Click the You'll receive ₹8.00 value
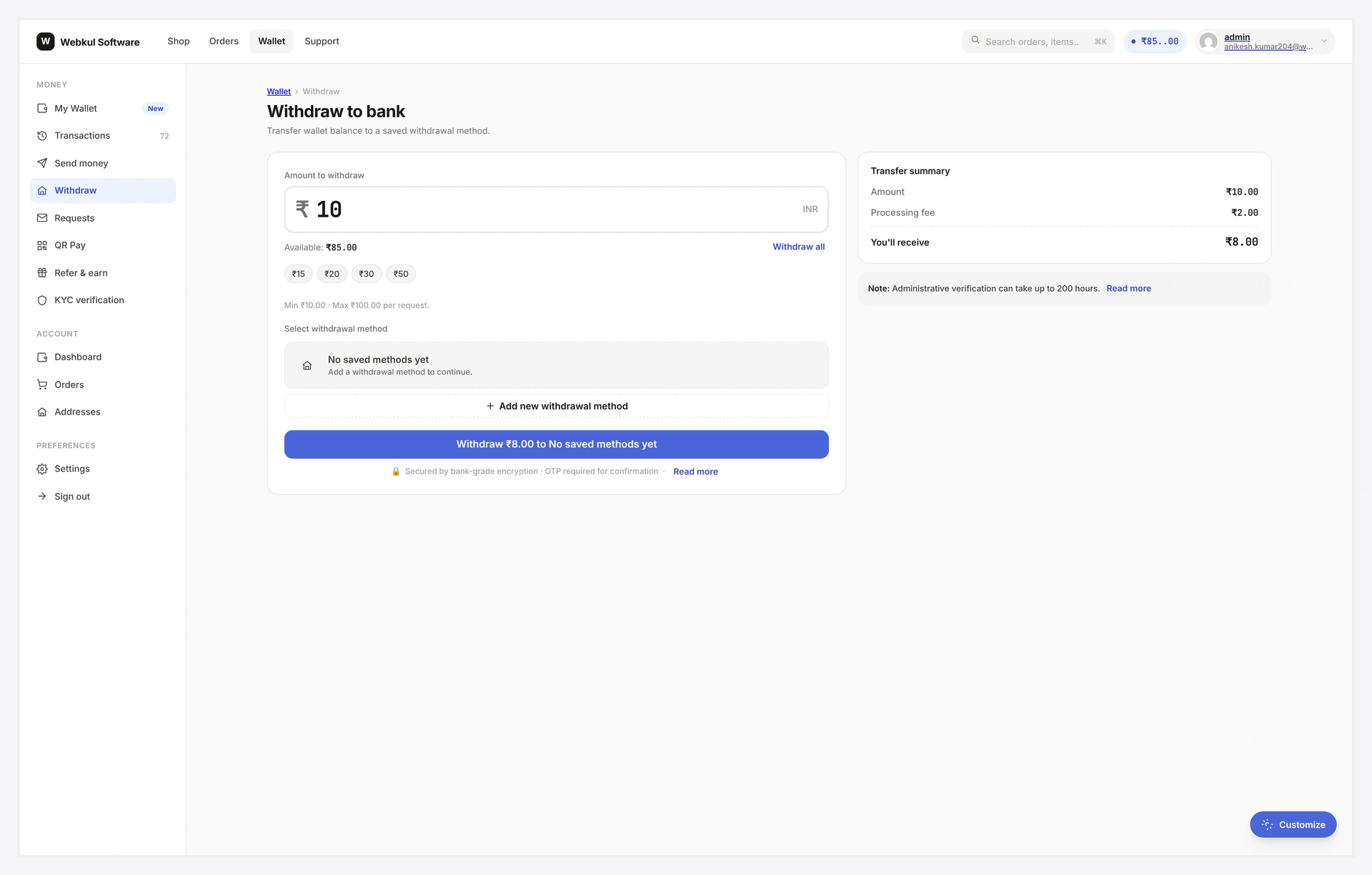1372x875 pixels. tap(1241, 242)
